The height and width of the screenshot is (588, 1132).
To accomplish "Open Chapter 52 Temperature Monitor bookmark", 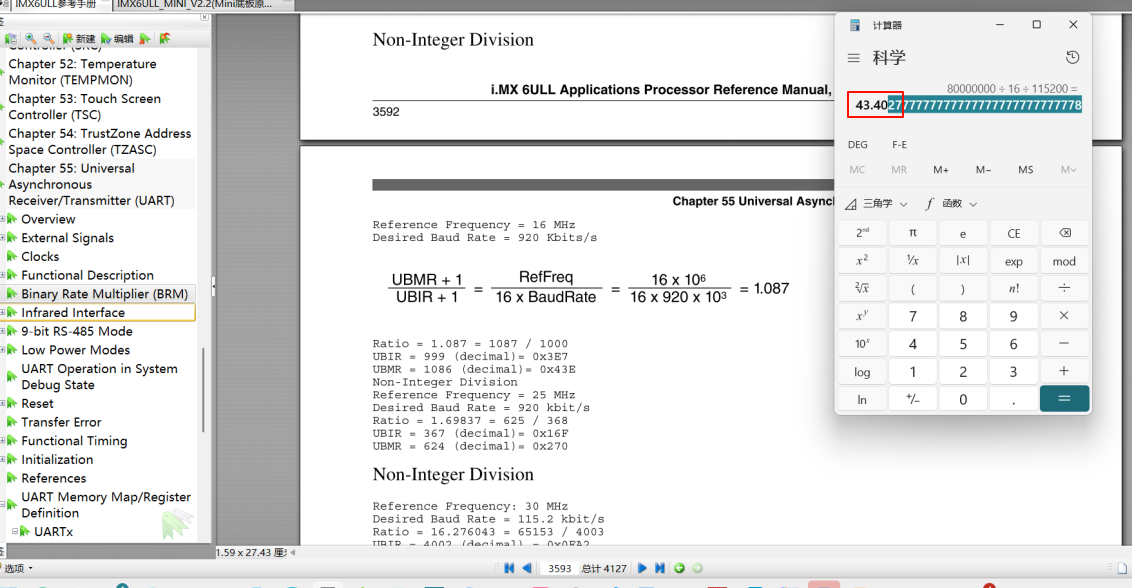I will pos(82,72).
